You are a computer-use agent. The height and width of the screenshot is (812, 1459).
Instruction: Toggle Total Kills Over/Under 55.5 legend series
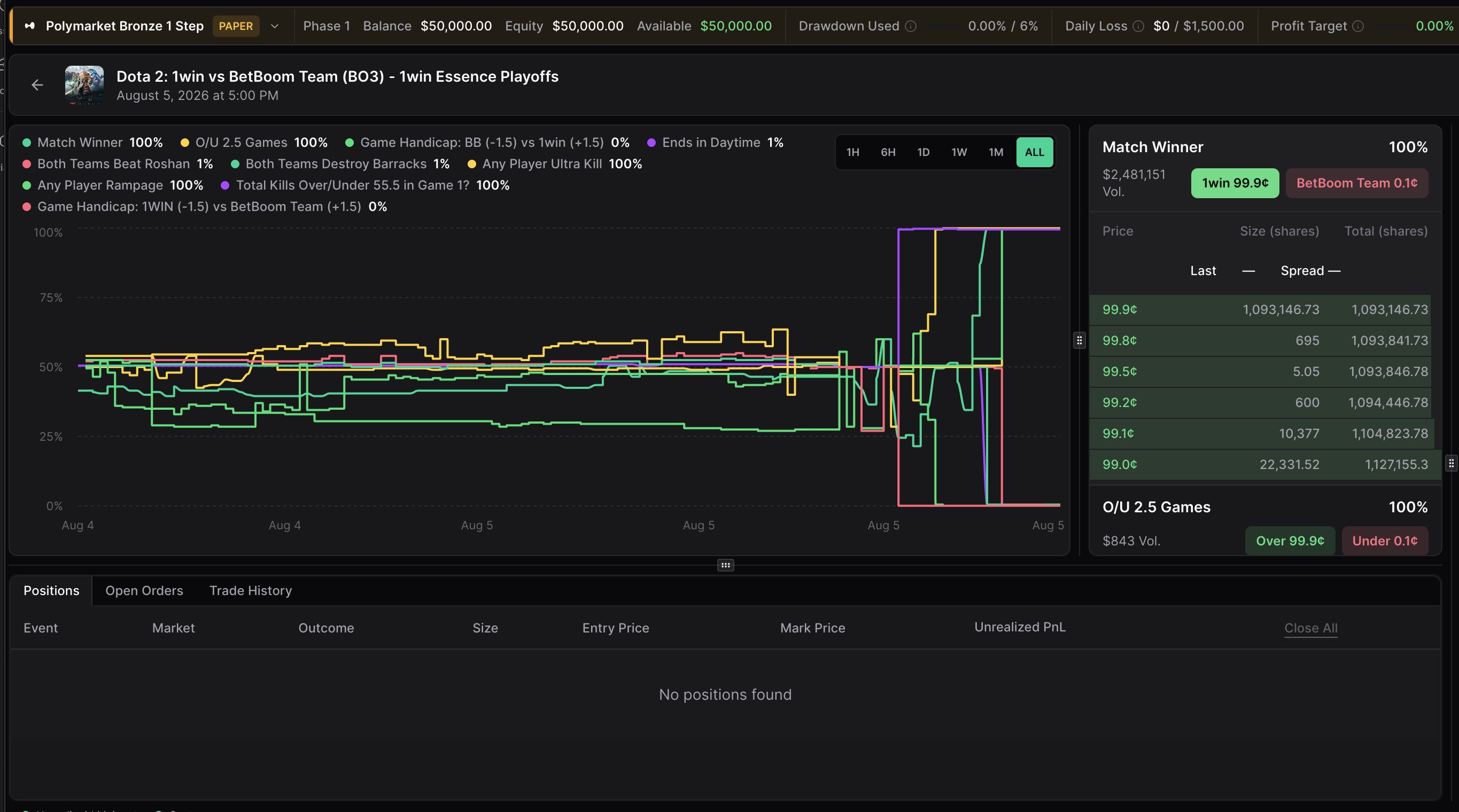[366, 186]
